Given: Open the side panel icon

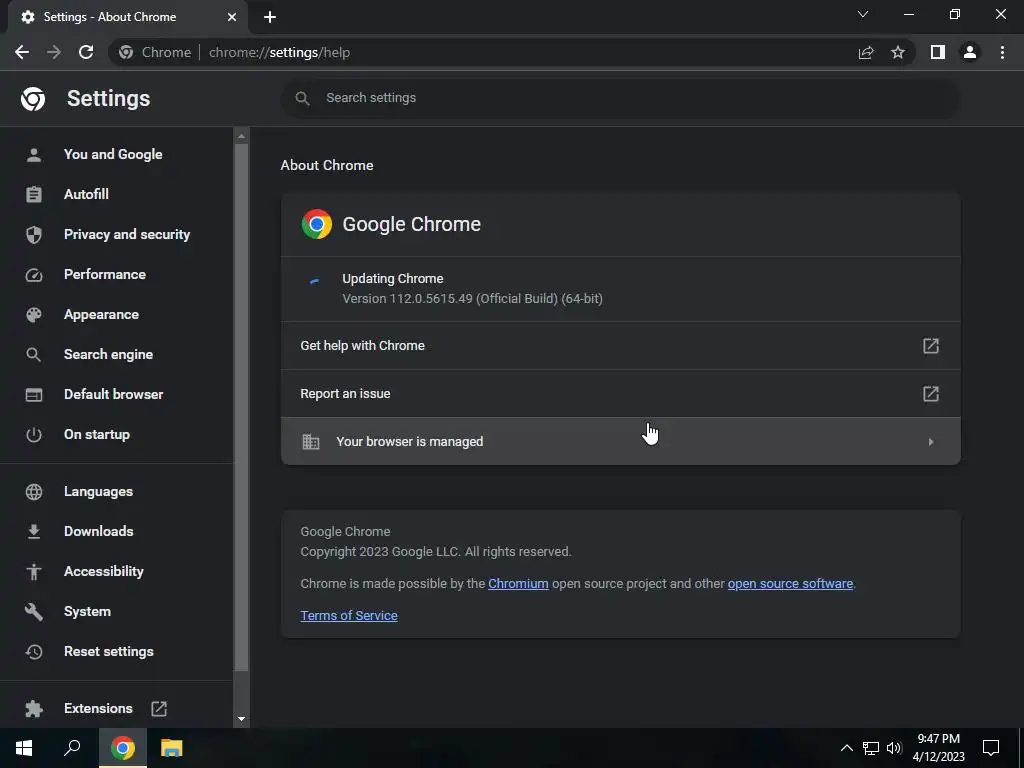Looking at the screenshot, I should pos(938,52).
